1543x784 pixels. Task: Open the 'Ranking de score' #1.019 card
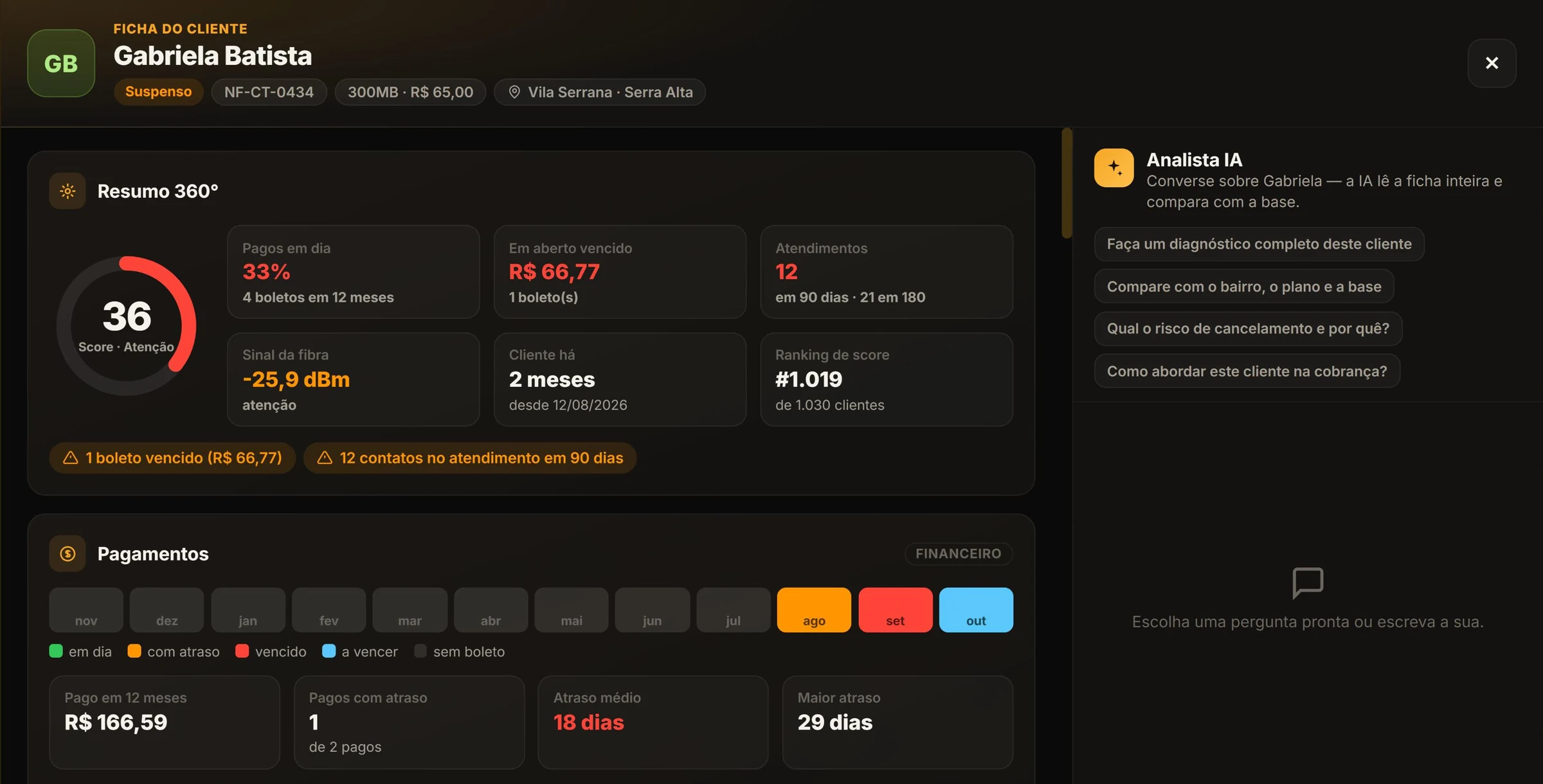coord(887,379)
